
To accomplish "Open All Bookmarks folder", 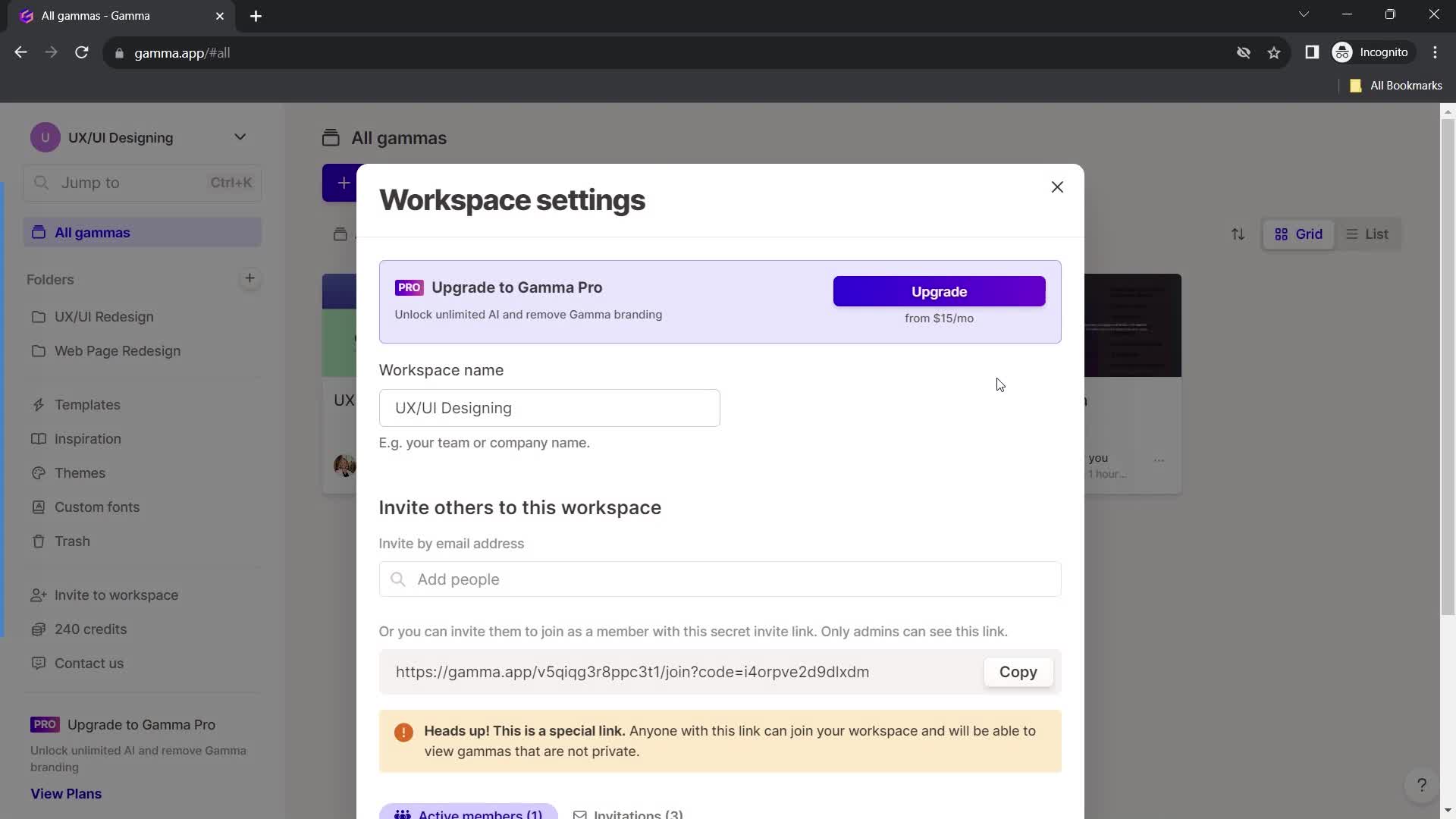I will point(1396,86).
